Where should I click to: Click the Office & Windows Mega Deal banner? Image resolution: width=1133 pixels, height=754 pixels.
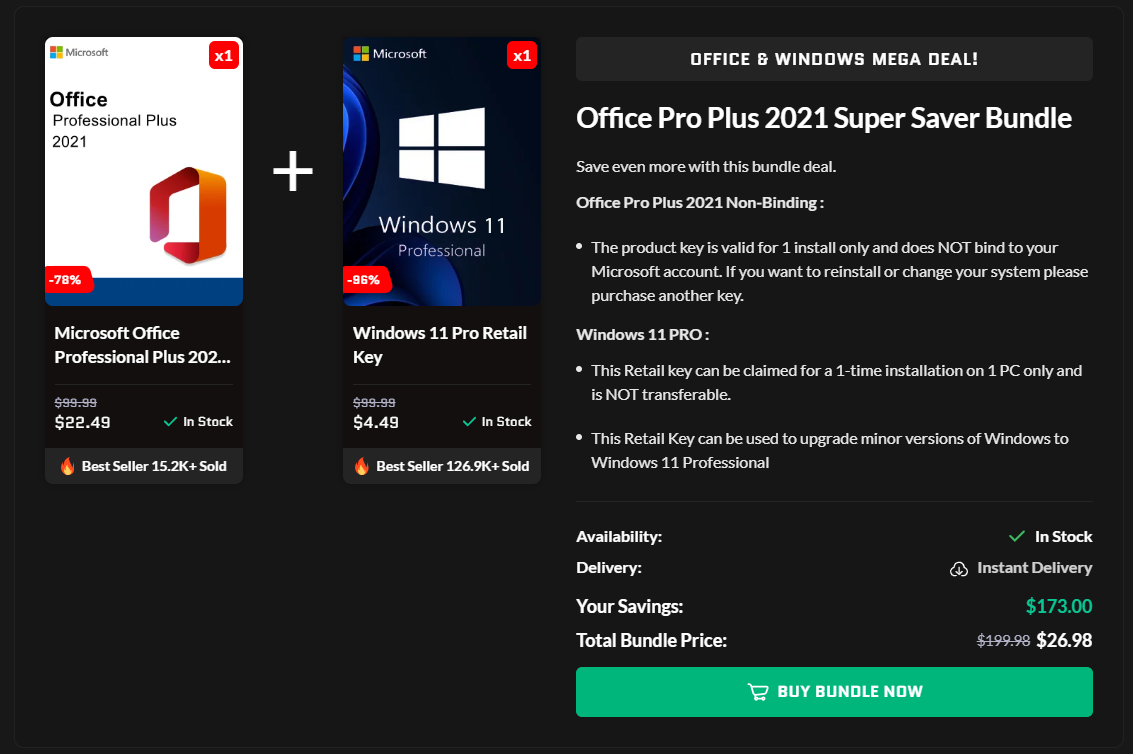834,59
